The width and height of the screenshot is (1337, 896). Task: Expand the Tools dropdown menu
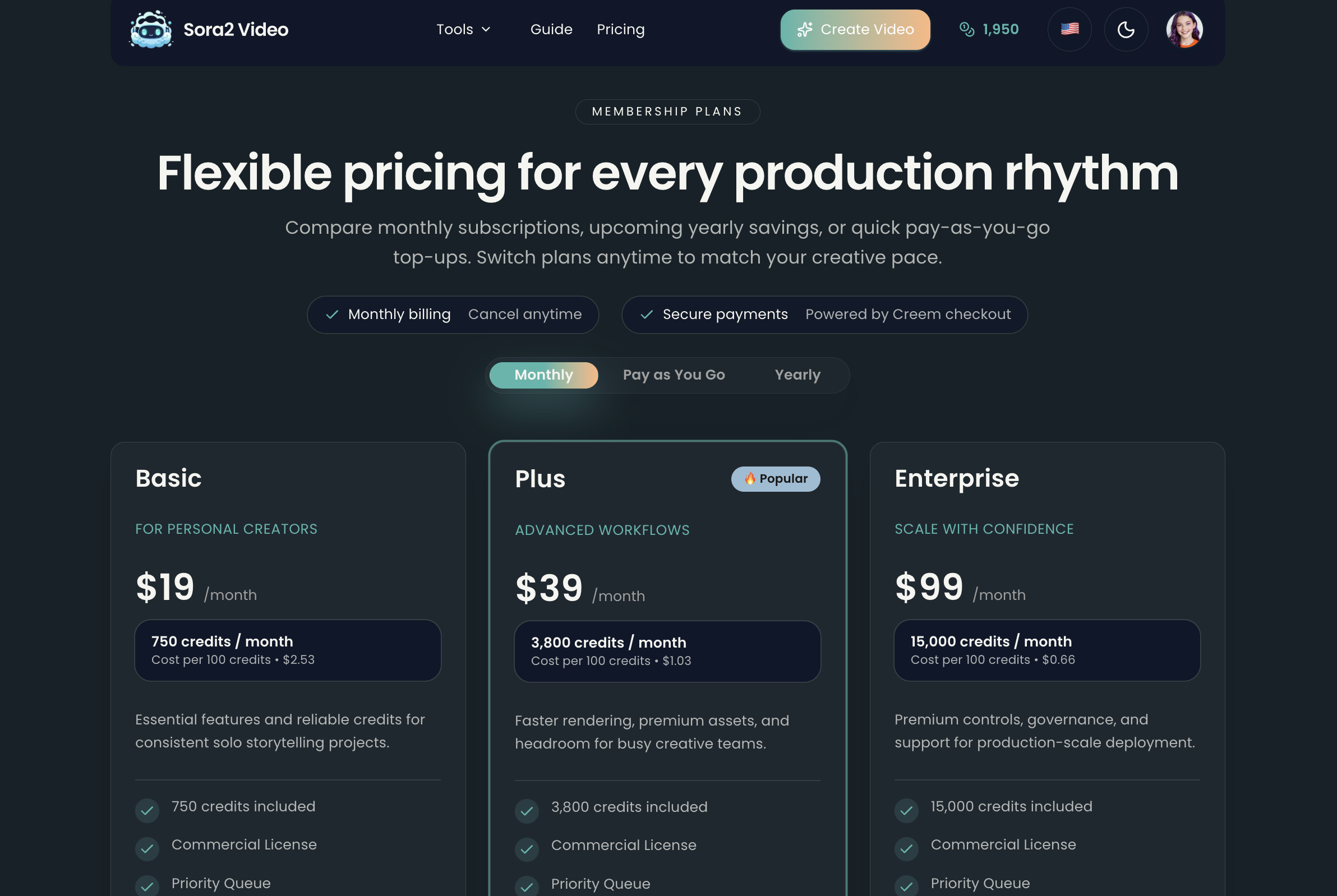click(x=455, y=29)
